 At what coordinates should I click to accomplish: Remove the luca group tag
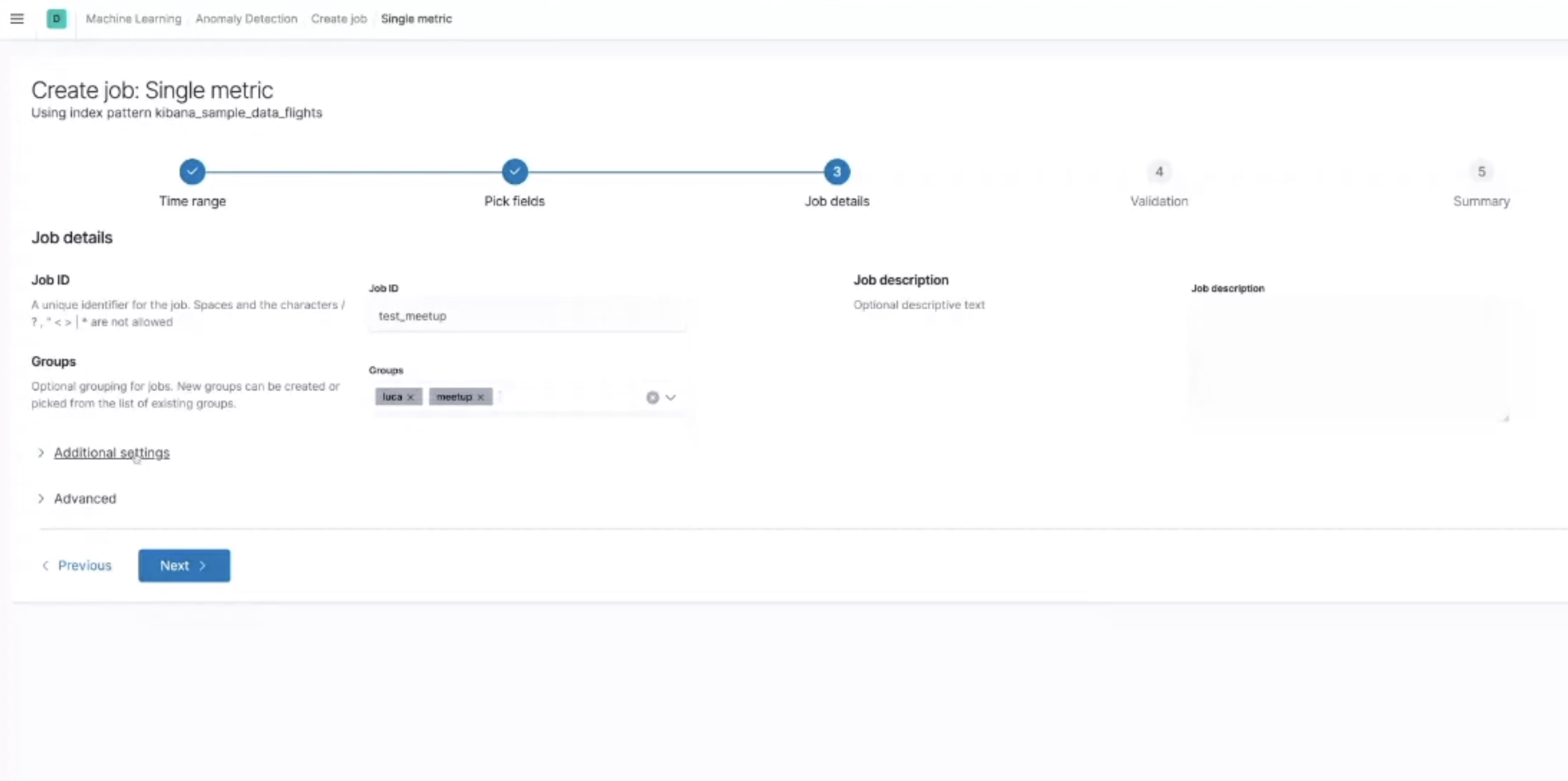pos(410,397)
